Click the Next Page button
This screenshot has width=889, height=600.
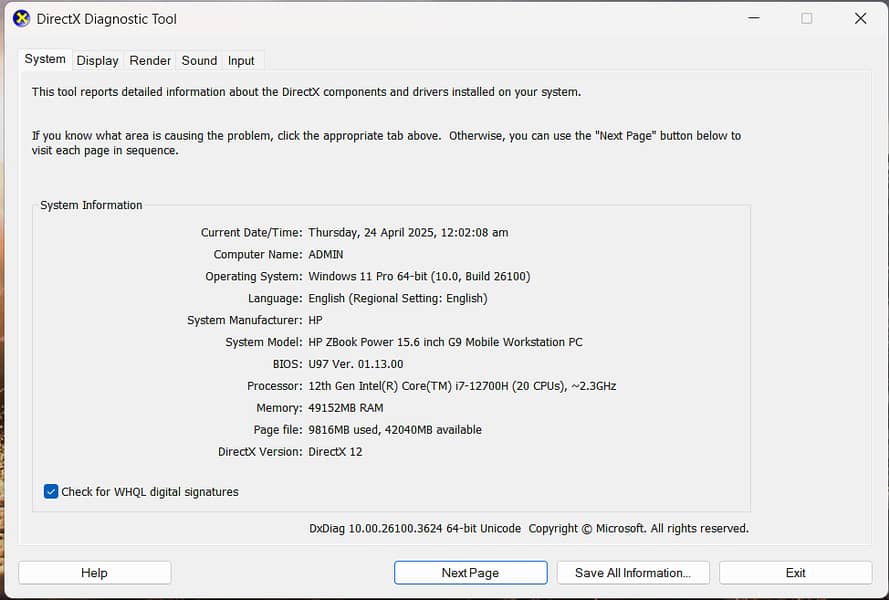(470, 573)
